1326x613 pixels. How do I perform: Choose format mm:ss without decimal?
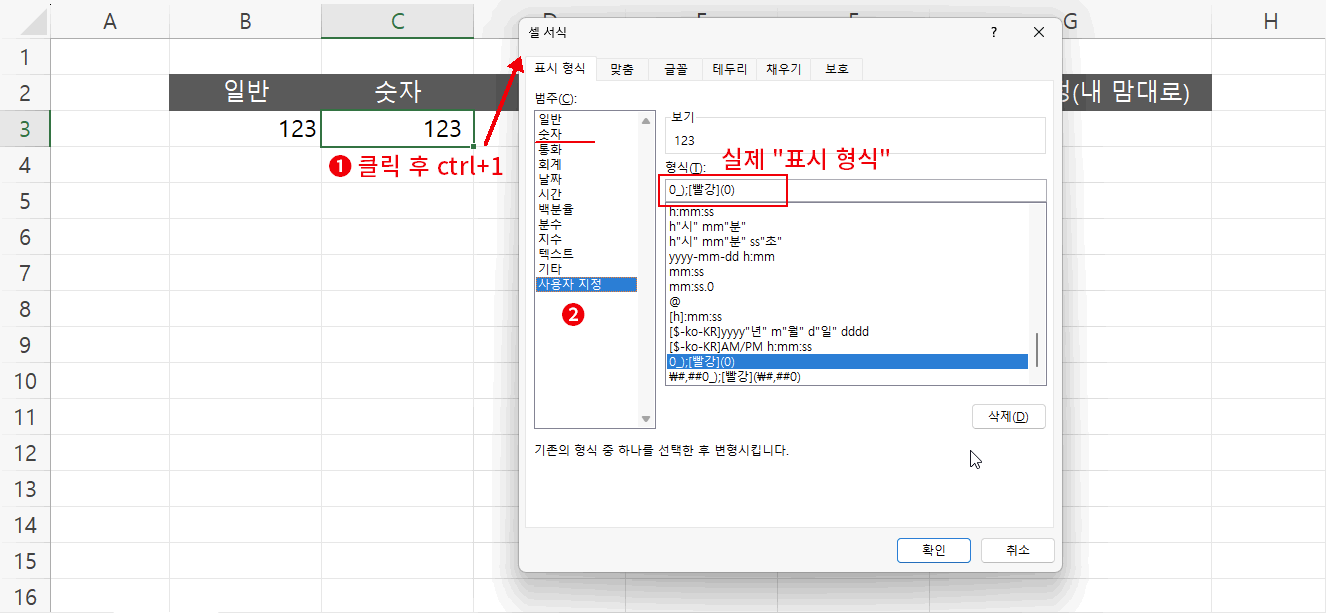coord(848,272)
